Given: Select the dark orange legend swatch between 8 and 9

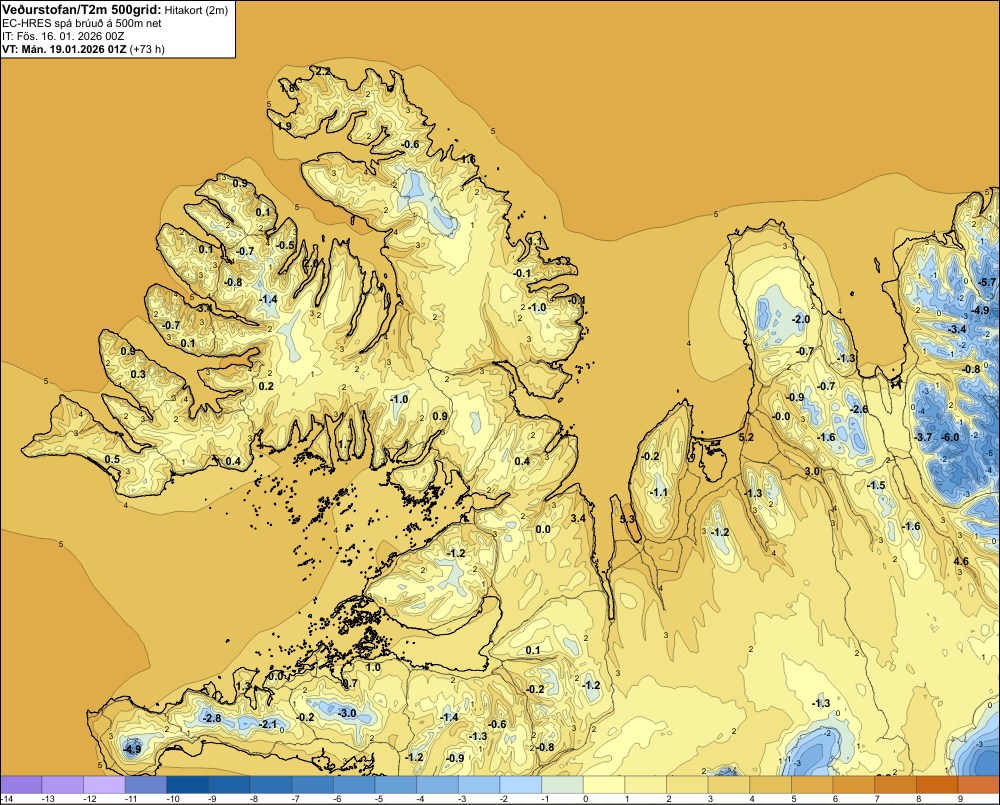Looking at the screenshot, I should [936, 785].
